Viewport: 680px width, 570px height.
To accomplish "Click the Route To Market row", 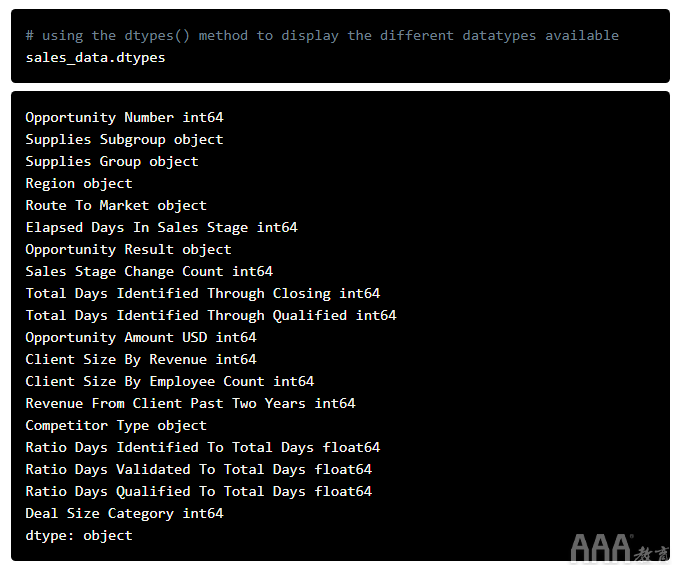I will pos(116,206).
